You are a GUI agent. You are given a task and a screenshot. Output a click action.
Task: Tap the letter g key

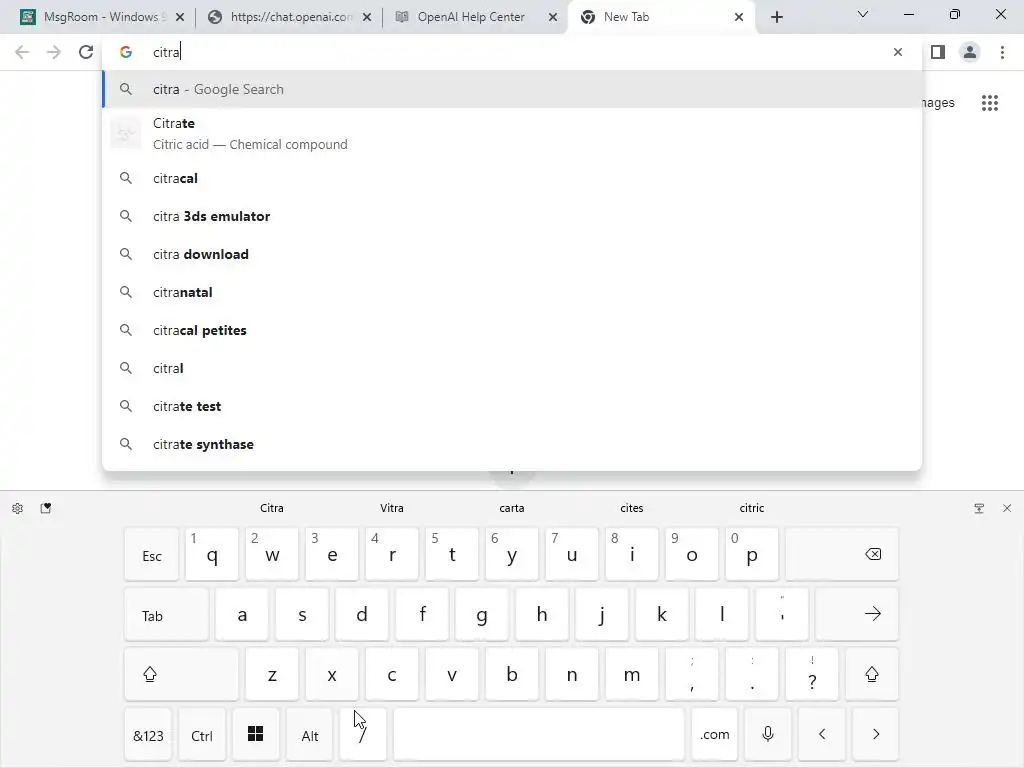(482, 614)
